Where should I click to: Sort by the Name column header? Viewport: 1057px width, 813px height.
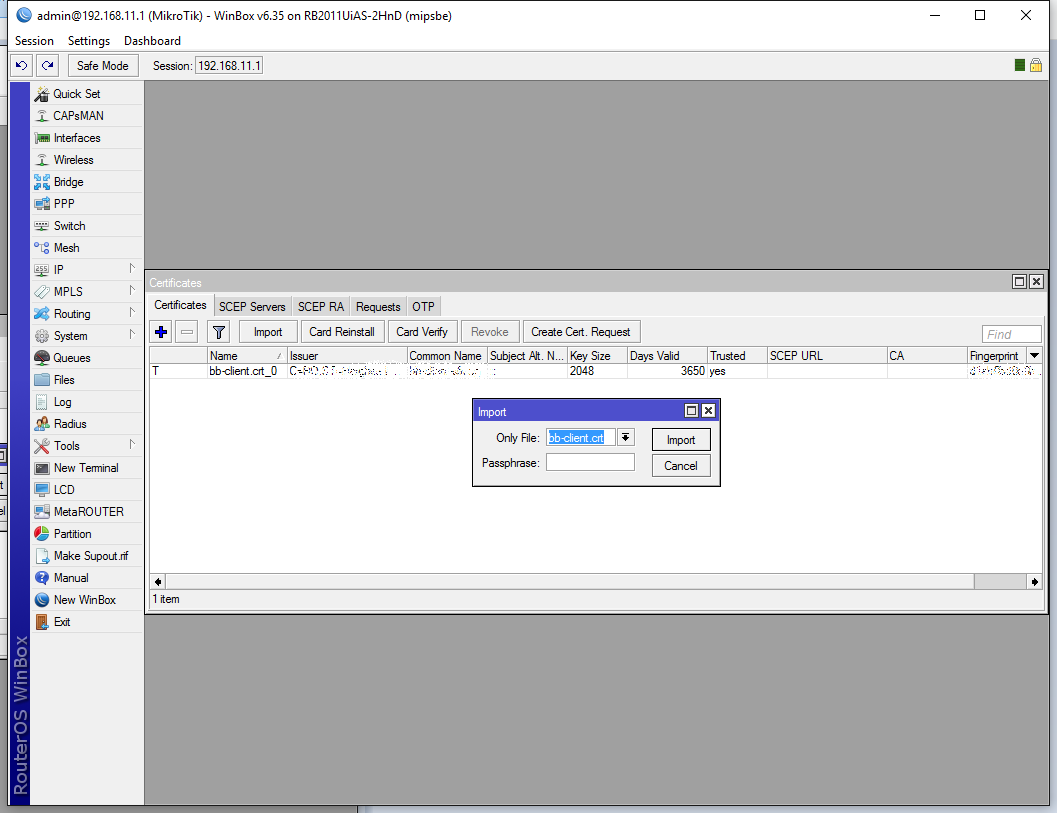(247, 355)
